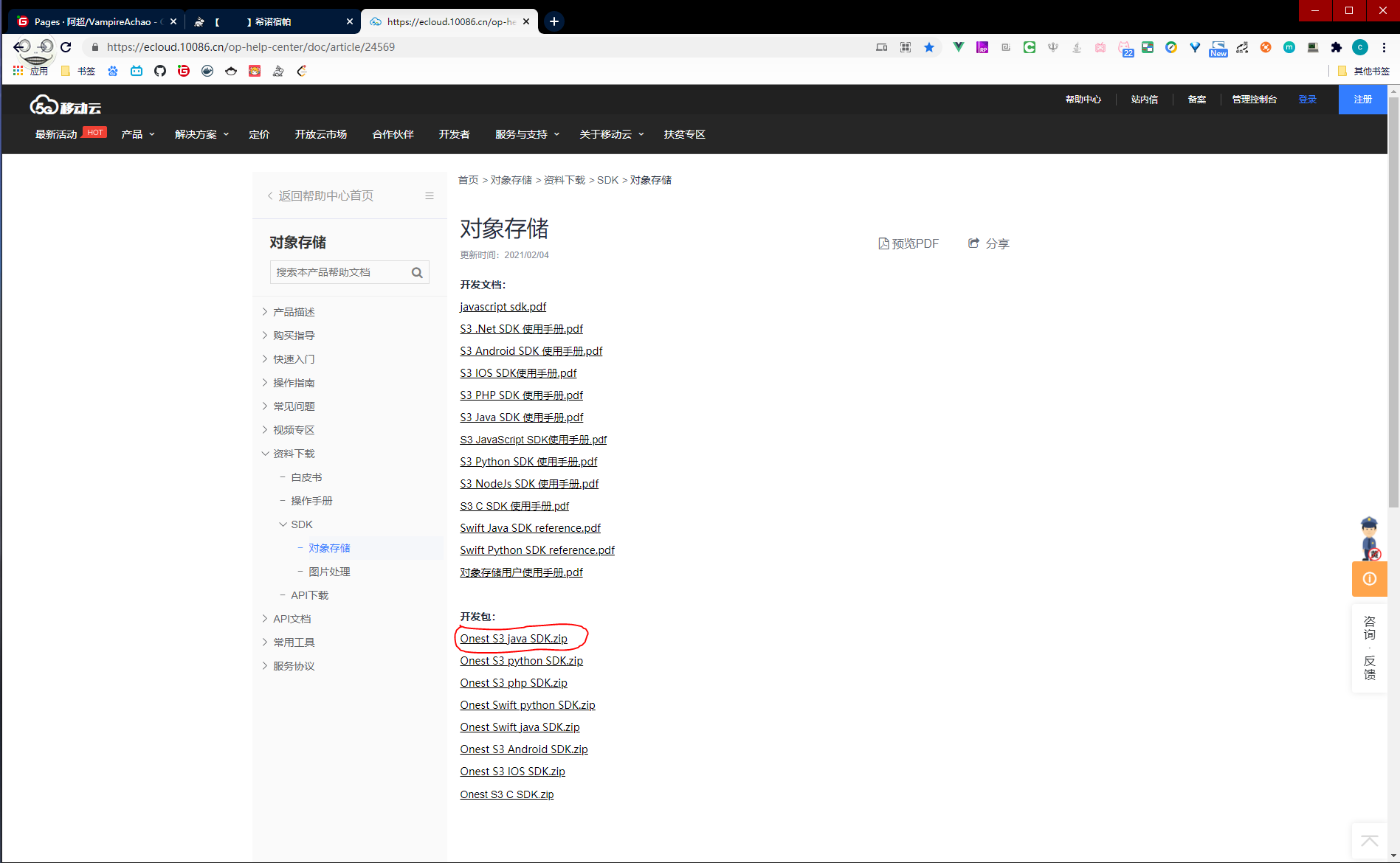The width and height of the screenshot is (1400, 863).
Task: Switch to the 希诺宿帕 browser tab
Action: point(273,21)
